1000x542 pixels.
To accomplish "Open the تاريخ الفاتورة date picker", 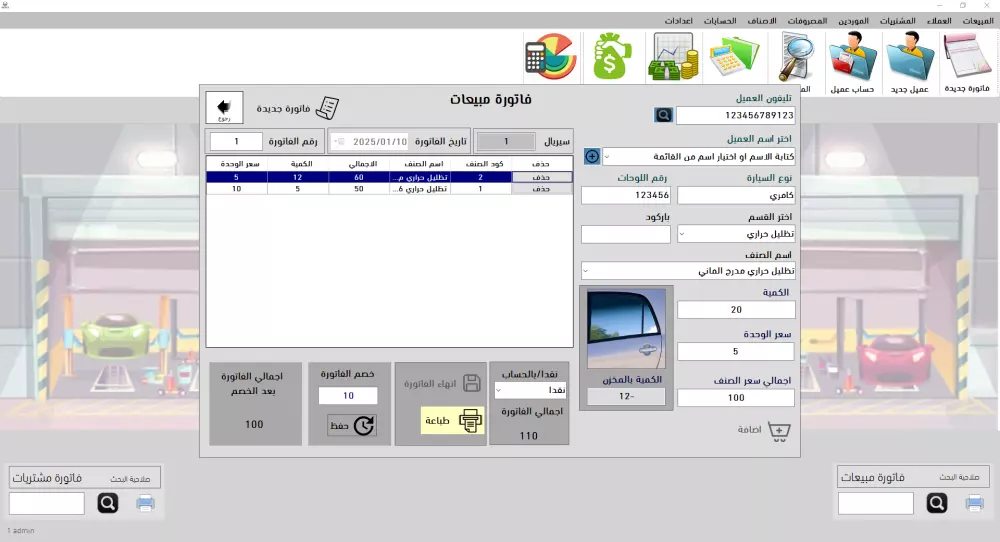I will coord(339,142).
